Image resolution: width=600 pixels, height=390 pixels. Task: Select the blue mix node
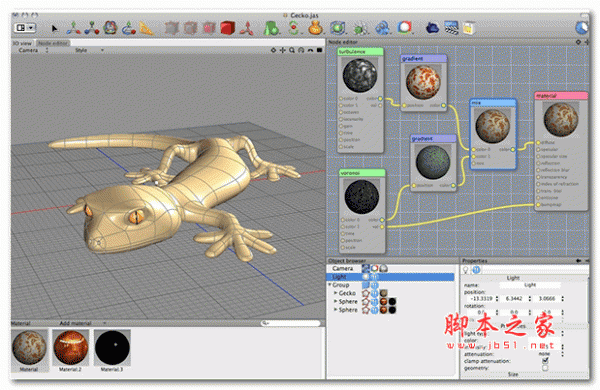pyautogui.click(x=493, y=134)
